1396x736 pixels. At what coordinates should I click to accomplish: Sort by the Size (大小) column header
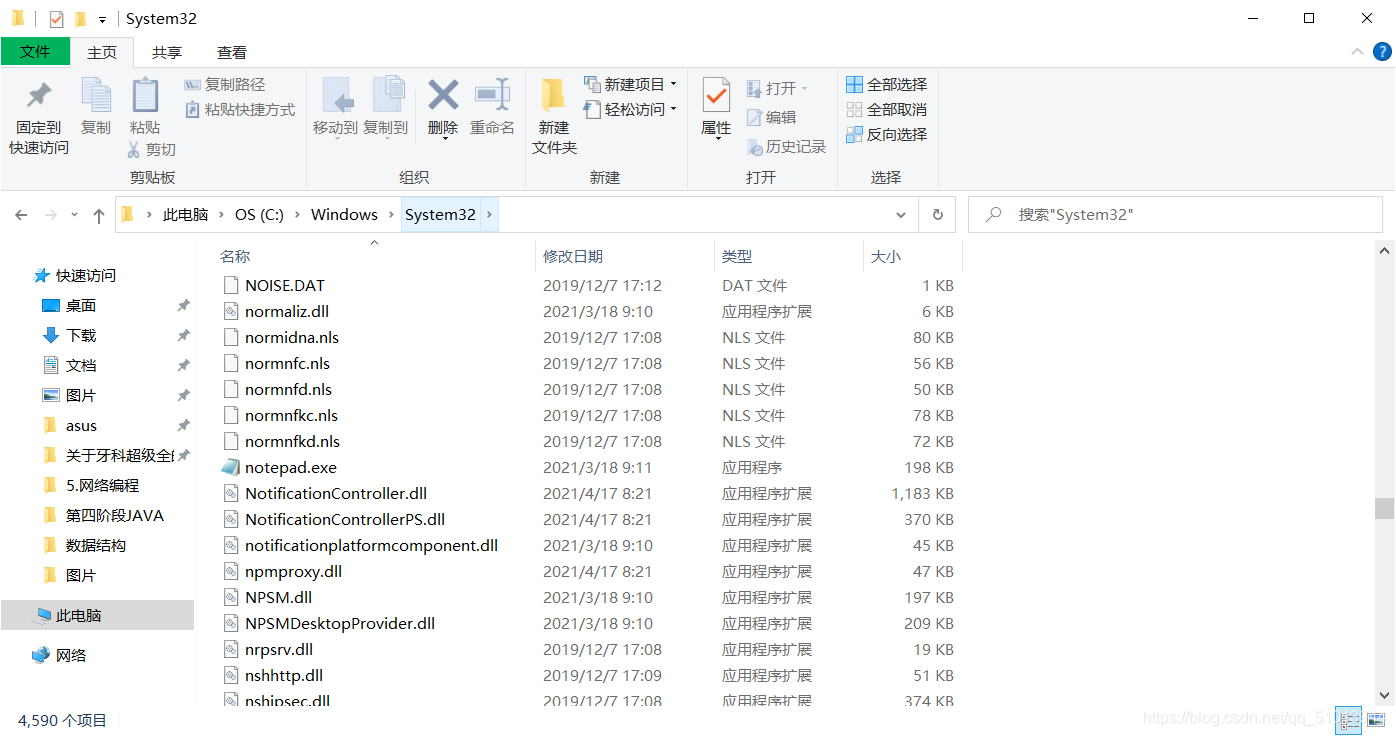[x=912, y=256]
